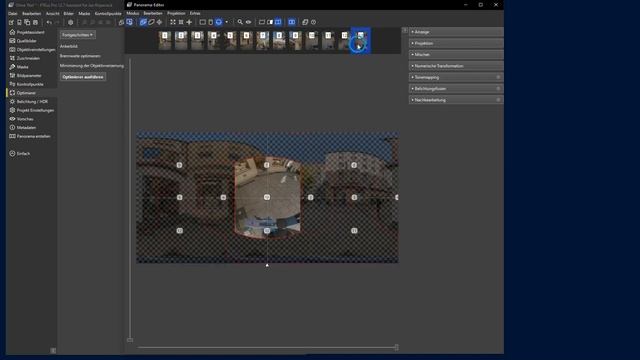Click the detach window icon in editor toolbar

click(305, 22)
